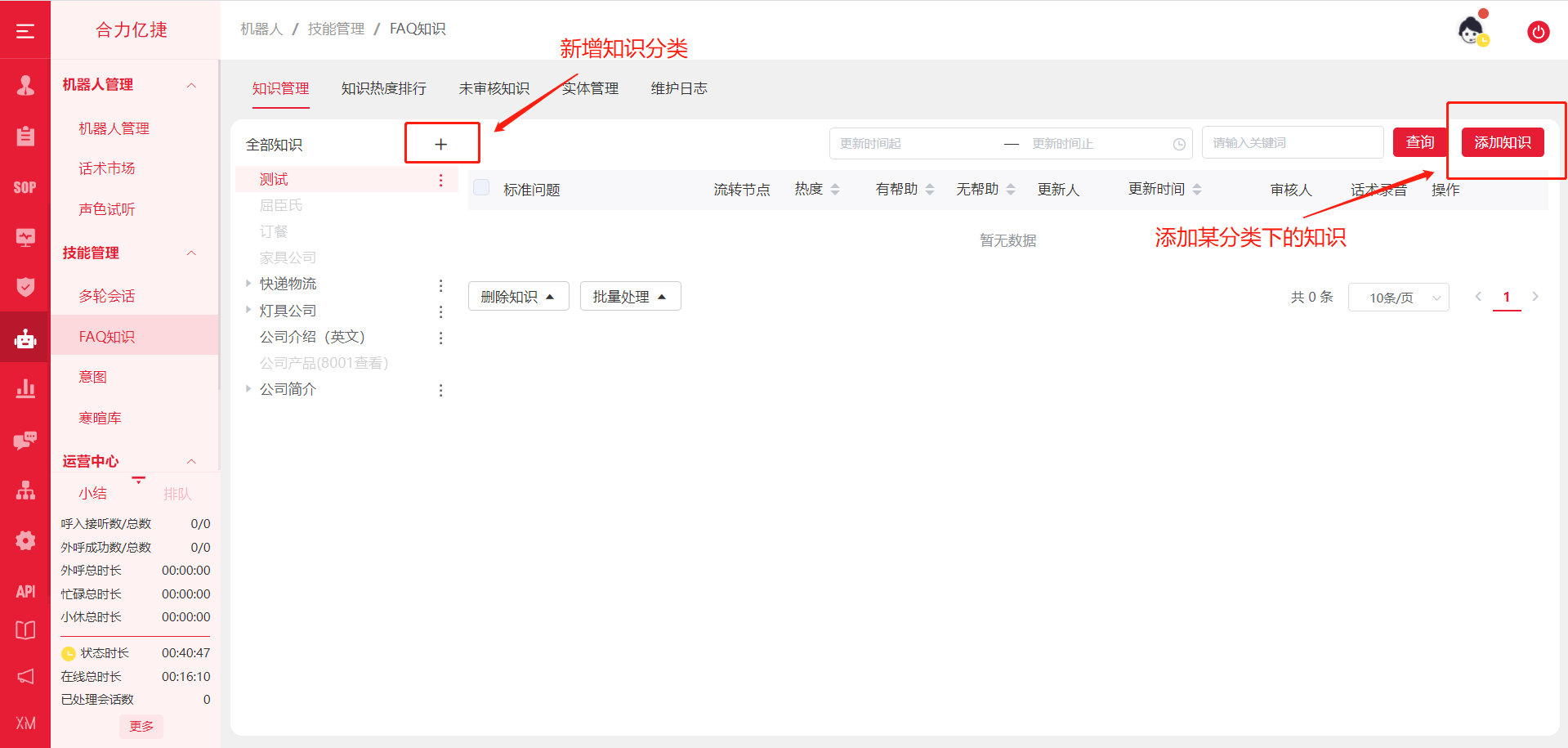Click the 请输入关键词 search field
1568x748 pixels.
coord(1293,142)
